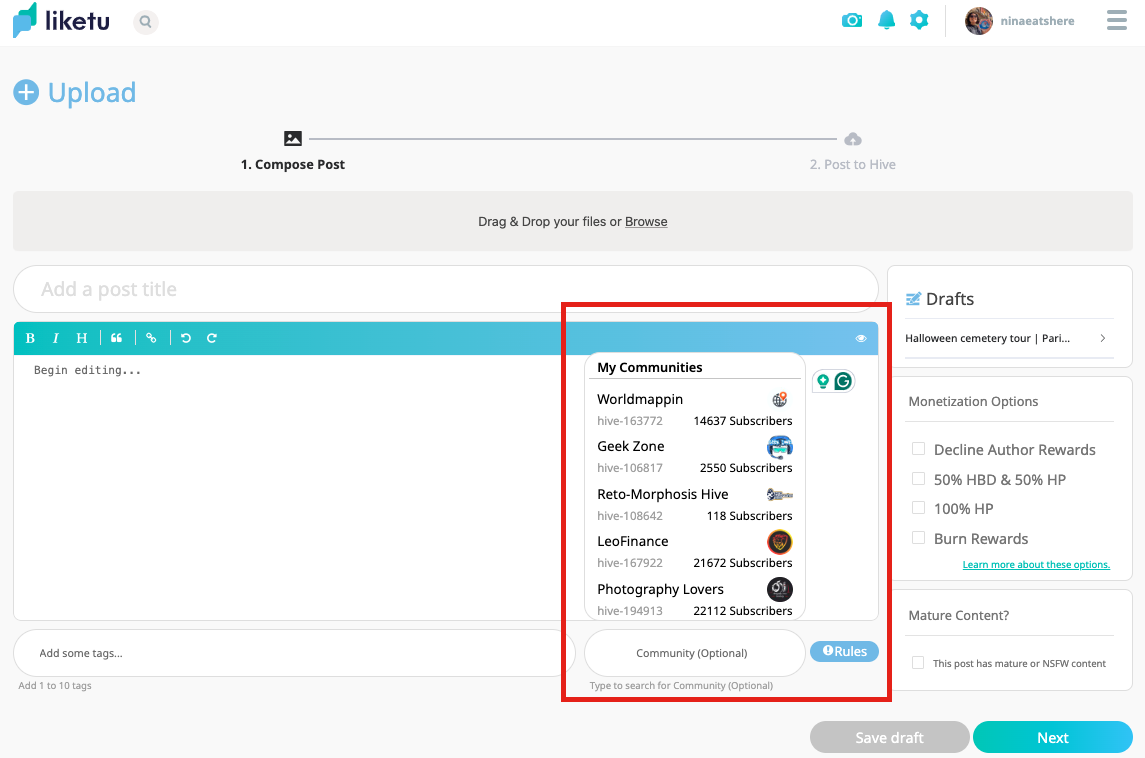Open Learn more about these options link
The width and height of the screenshot is (1145, 758).
1036,564
